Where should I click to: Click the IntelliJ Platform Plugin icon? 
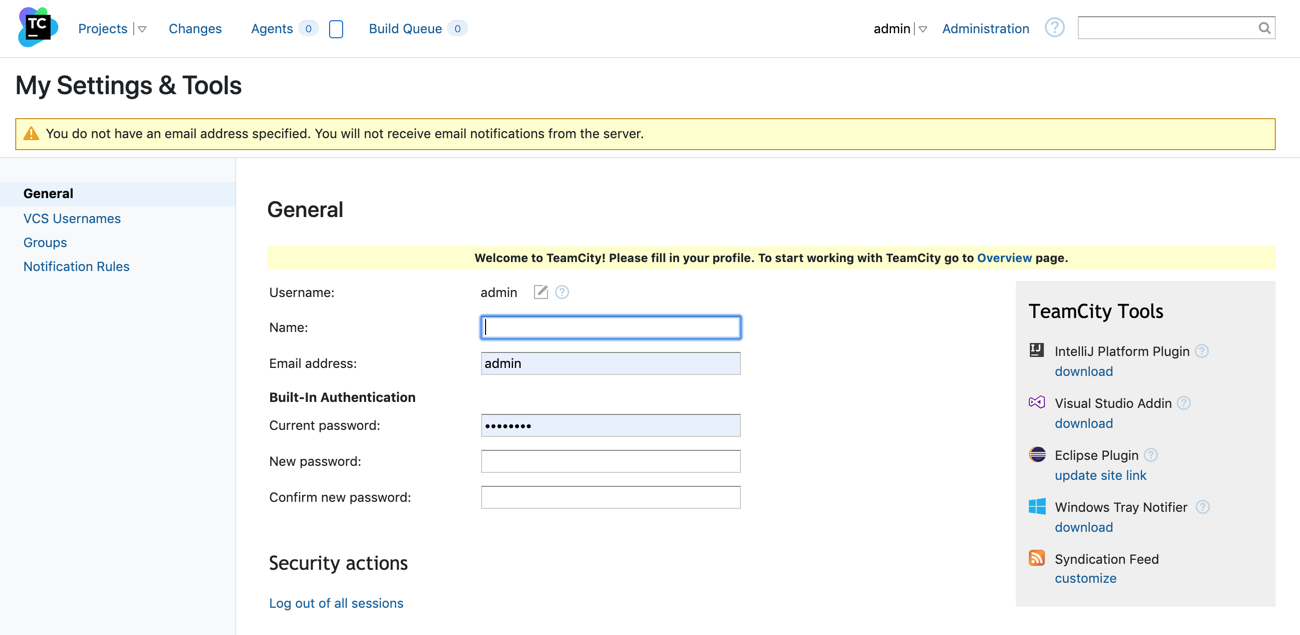point(1037,350)
